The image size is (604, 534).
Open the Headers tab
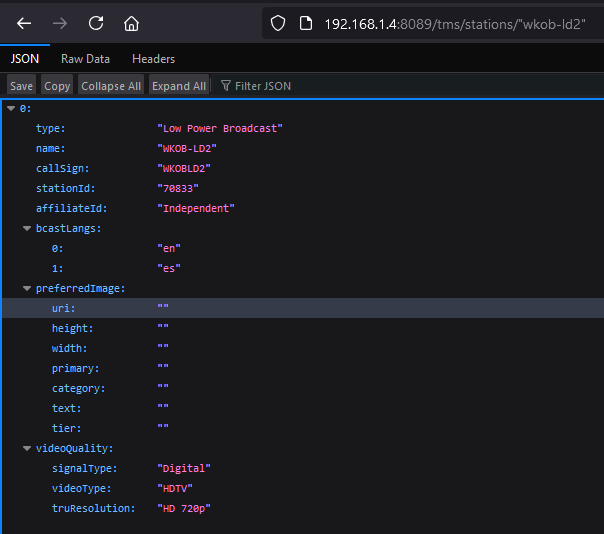tap(153, 59)
